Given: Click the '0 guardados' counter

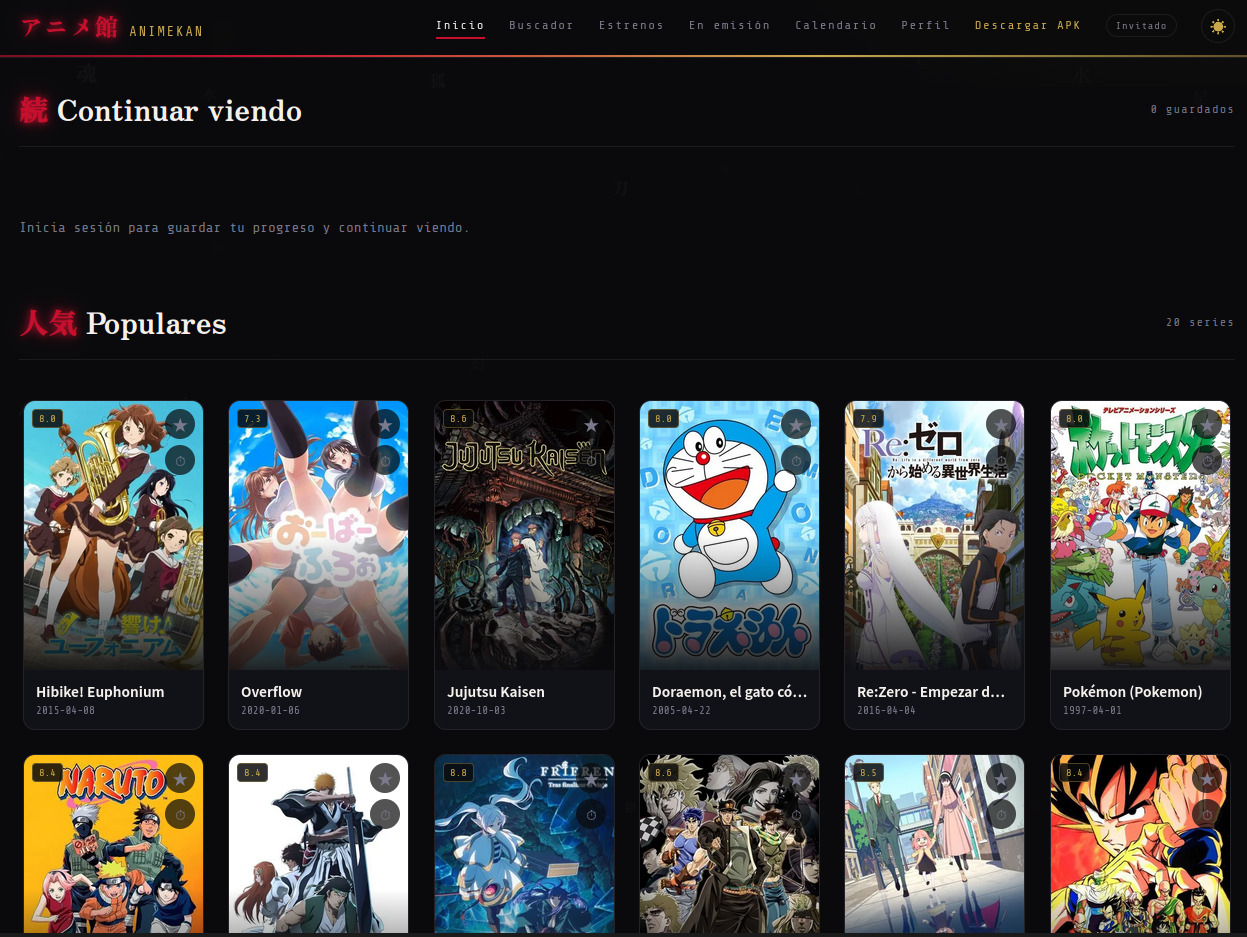Looking at the screenshot, I should pos(1192,109).
